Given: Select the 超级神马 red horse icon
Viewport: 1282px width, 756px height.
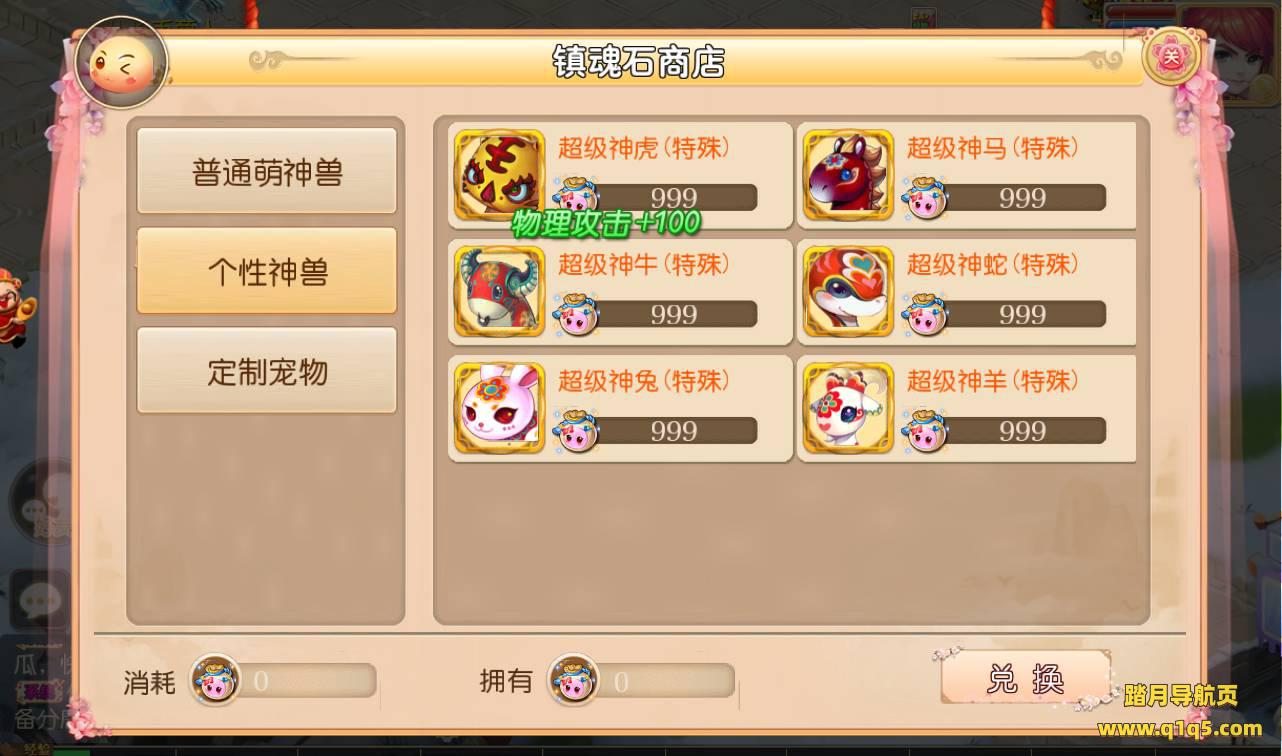Looking at the screenshot, I should (x=848, y=175).
